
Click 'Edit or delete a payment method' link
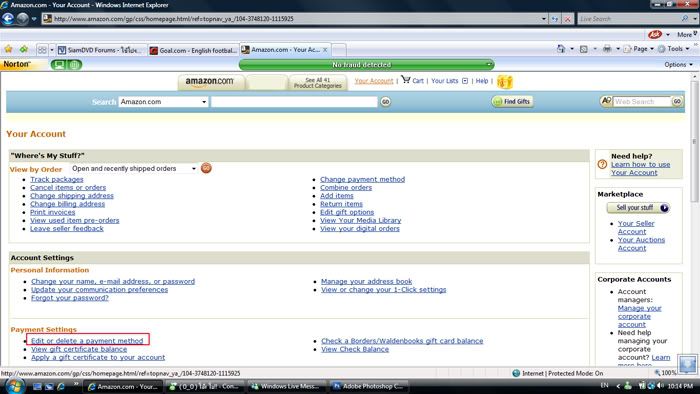click(x=87, y=340)
